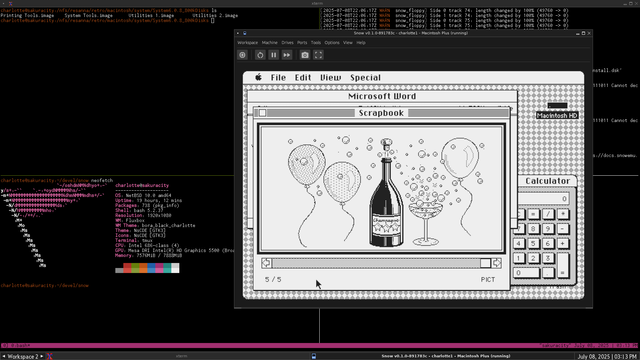Click the Calculator 1 key
Screen dimensions: 640x360
tap(518, 258)
